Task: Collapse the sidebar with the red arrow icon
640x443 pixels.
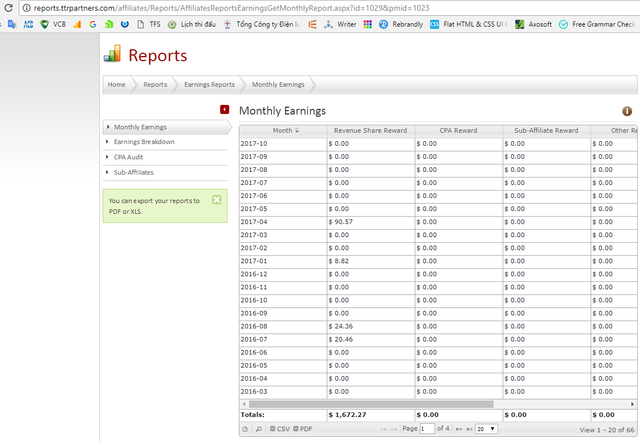Action: tap(225, 109)
